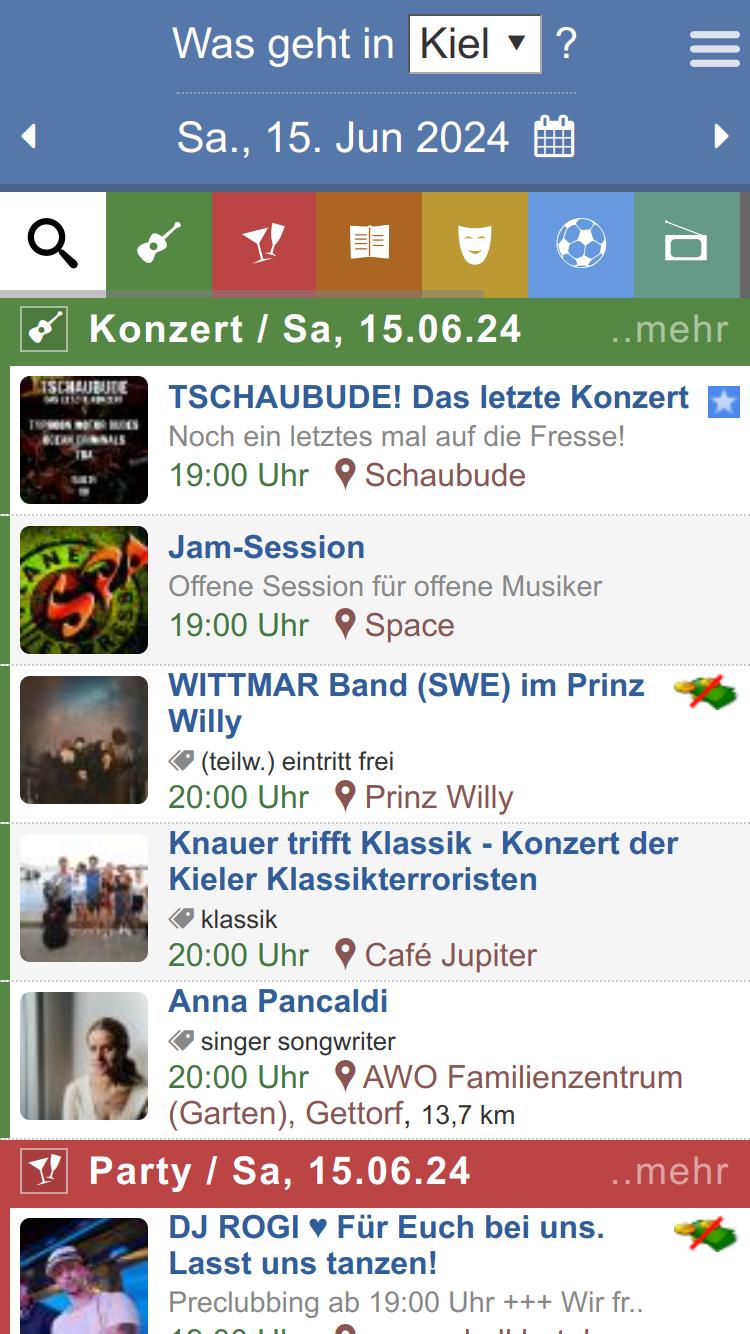Open the calendar date picker icon
Screen dimensions: 750x1334
point(554,137)
